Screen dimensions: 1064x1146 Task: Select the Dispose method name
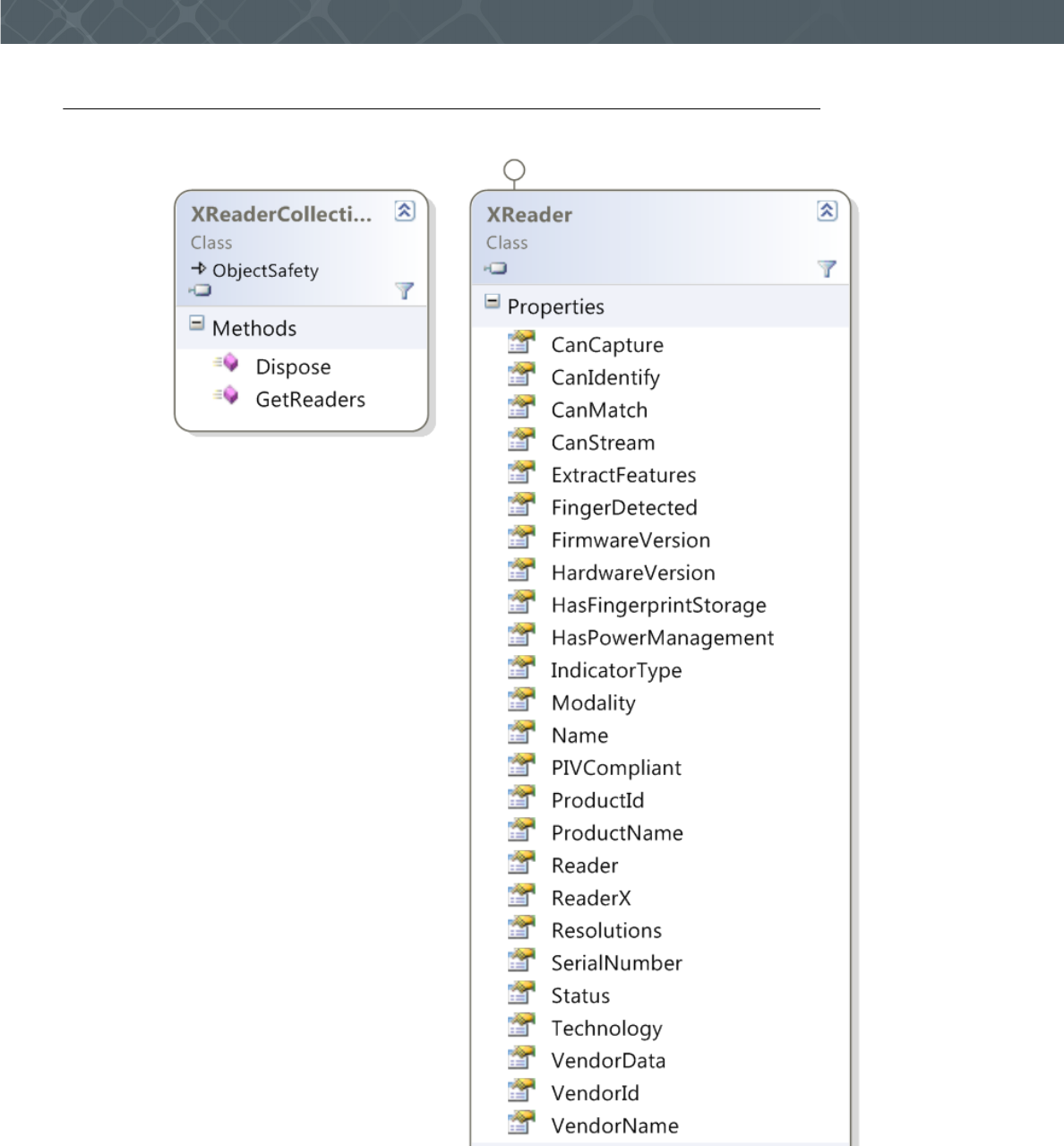tap(293, 367)
